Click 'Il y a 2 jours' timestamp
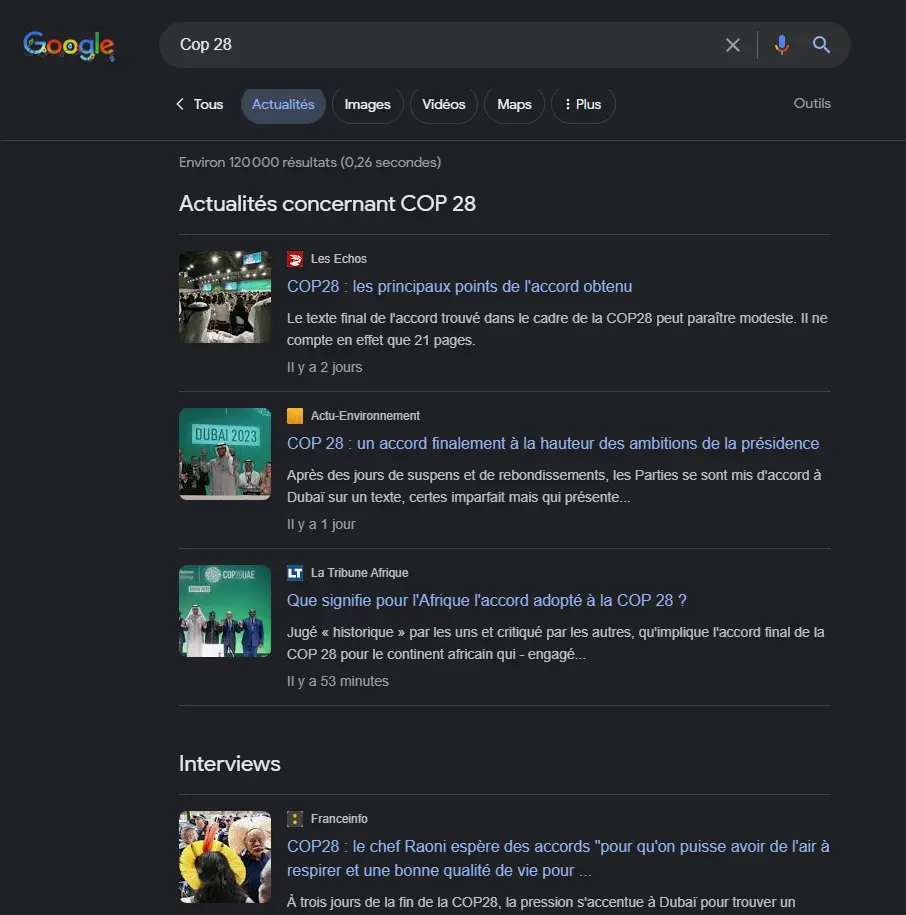Image resolution: width=906 pixels, height=915 pixels. pyautogui.click(x=324, y=367)
